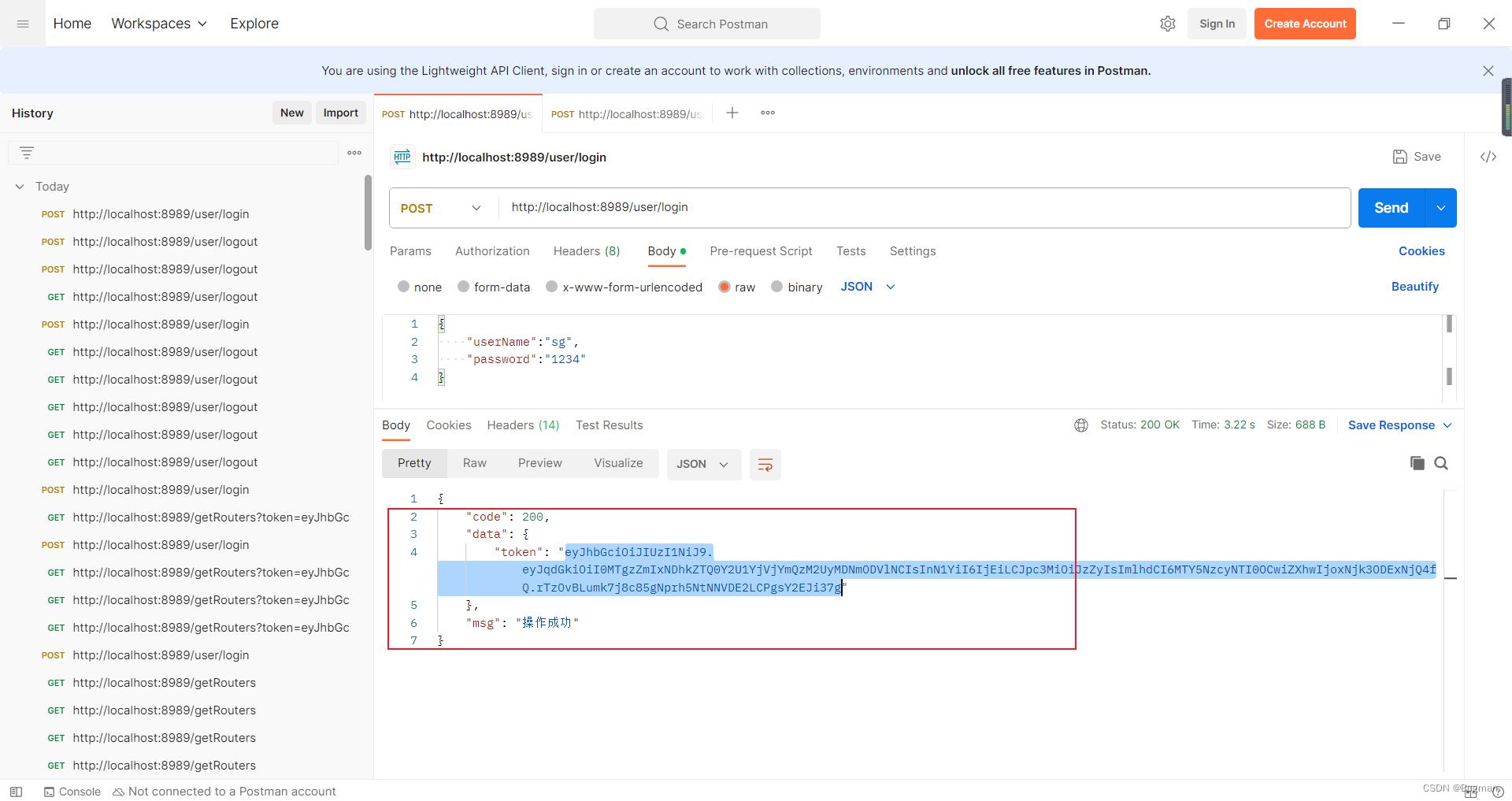1512x801 pixels.
Task: Click the request URL input field
Action: (x=925, y=207)
